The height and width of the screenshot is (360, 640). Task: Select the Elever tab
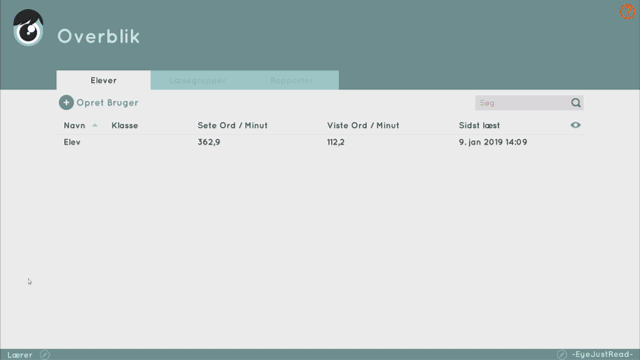point(104,80)
